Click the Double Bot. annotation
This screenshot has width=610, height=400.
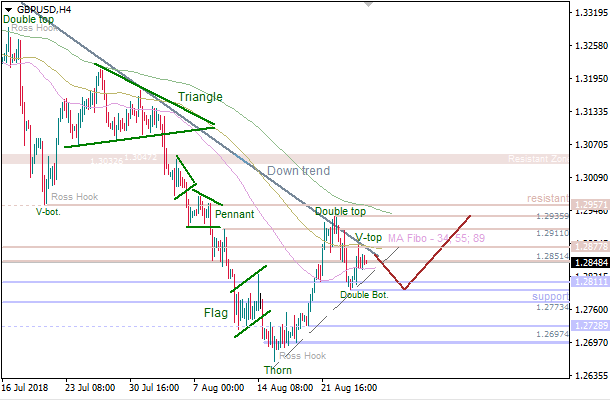[364, 295]
